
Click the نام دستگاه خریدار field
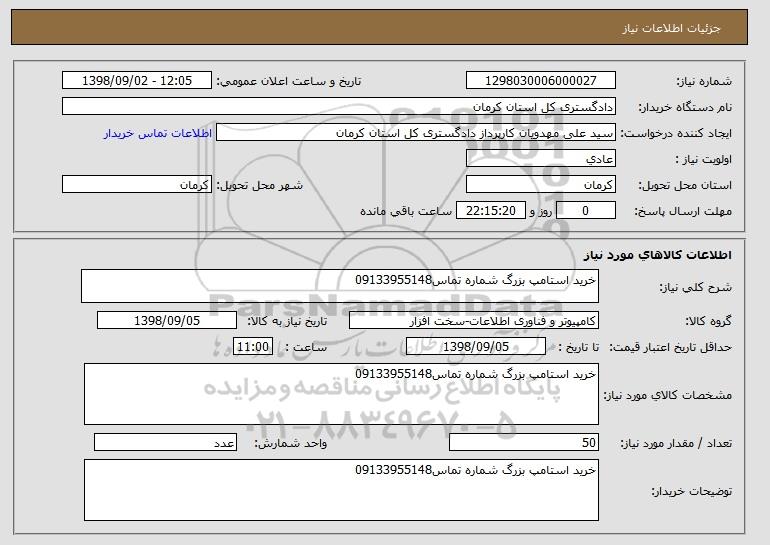point(339,107)
